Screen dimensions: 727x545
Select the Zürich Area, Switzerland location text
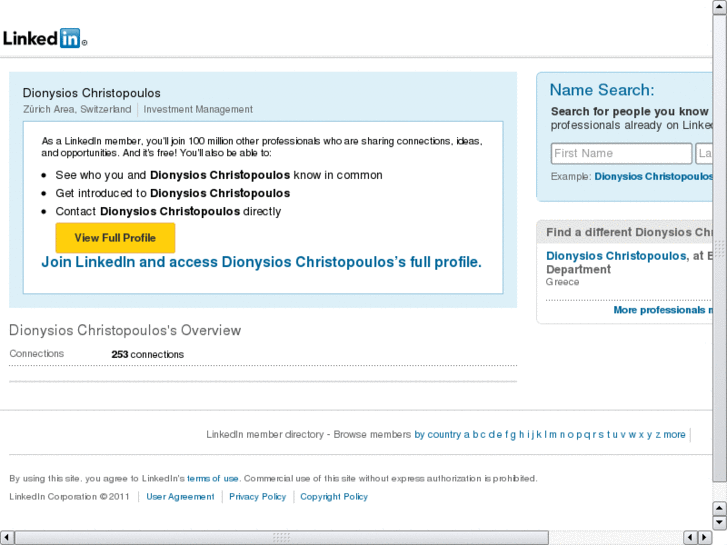[77, 109]
